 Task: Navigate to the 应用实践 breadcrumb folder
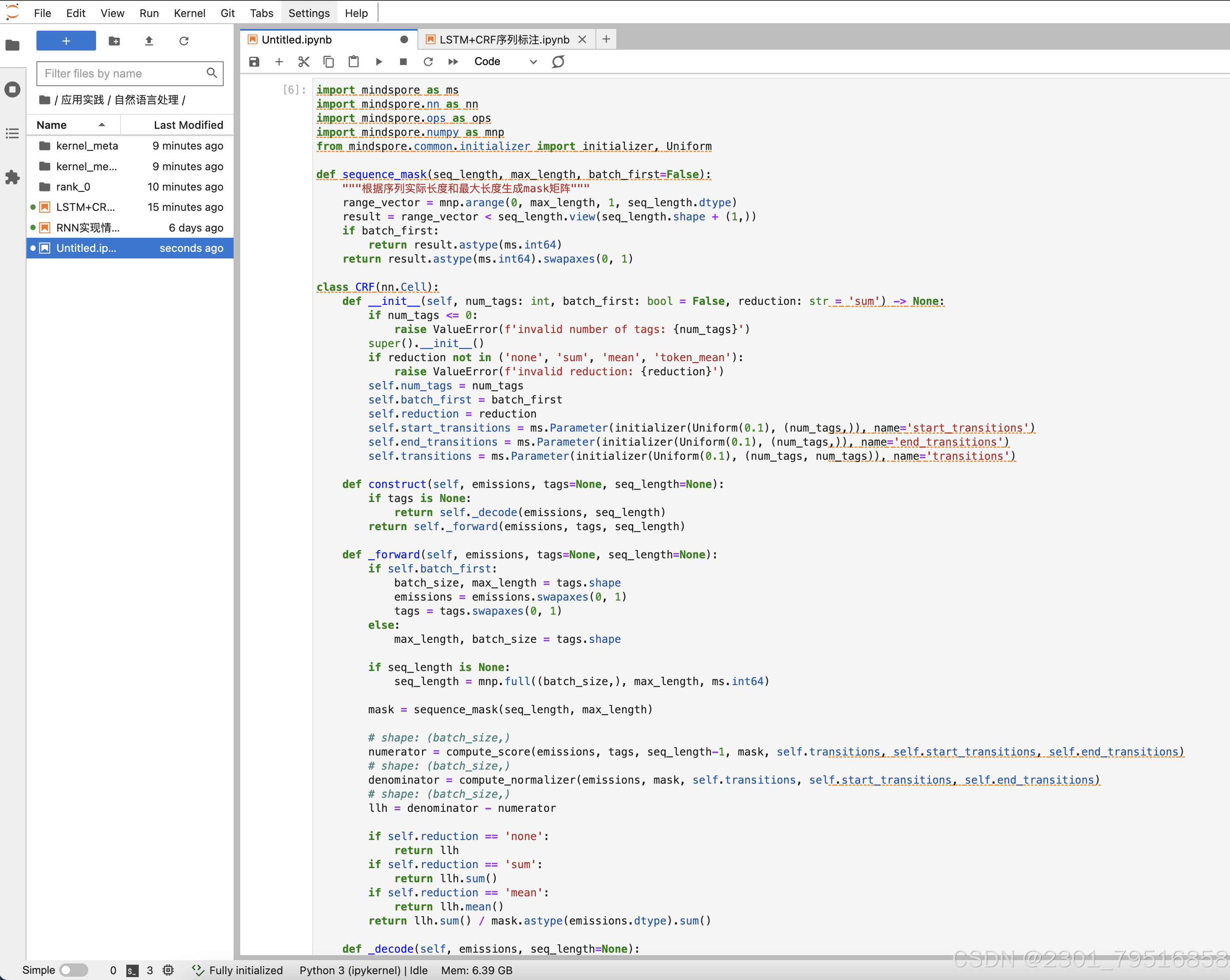tap(82, 100)
